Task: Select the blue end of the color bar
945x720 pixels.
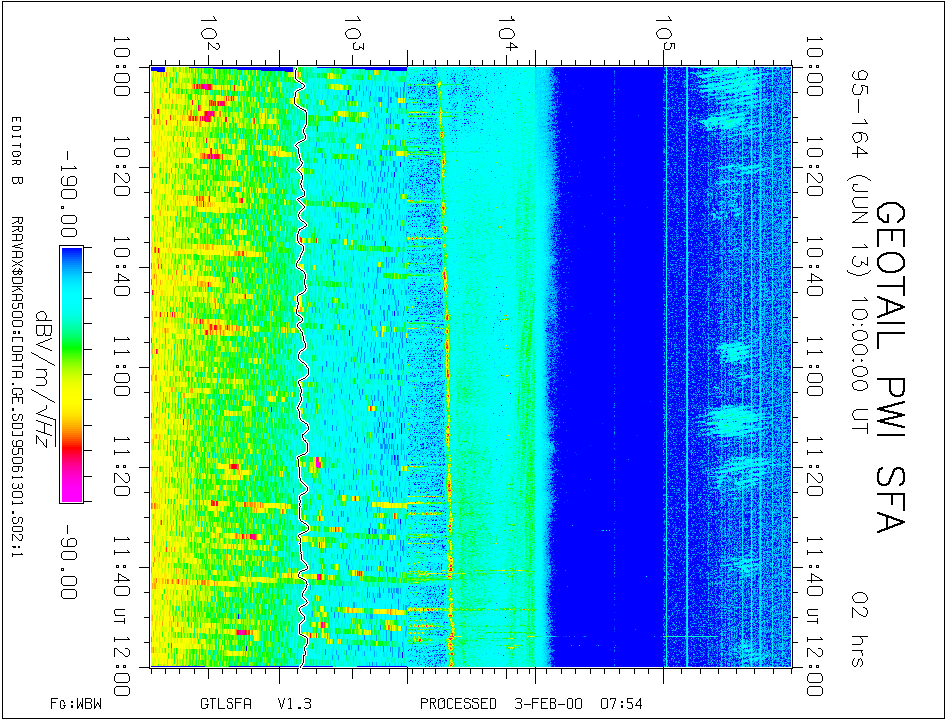Action: (x=71, y=260)
